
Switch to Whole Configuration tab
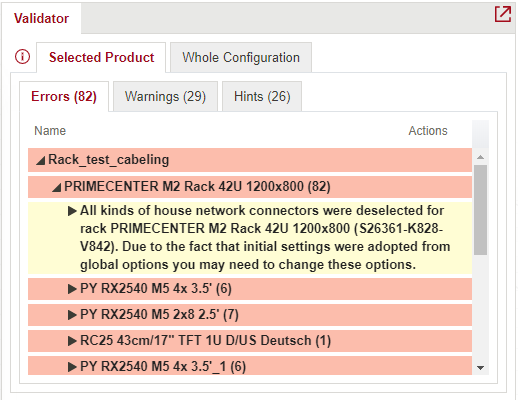pos(241,57)
